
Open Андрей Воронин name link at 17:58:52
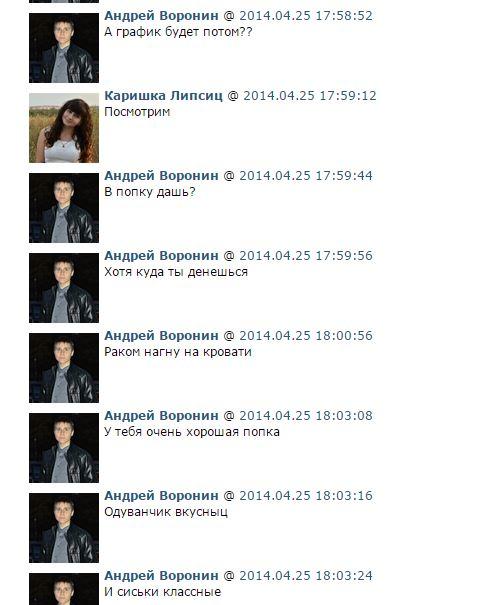point(161,16)
